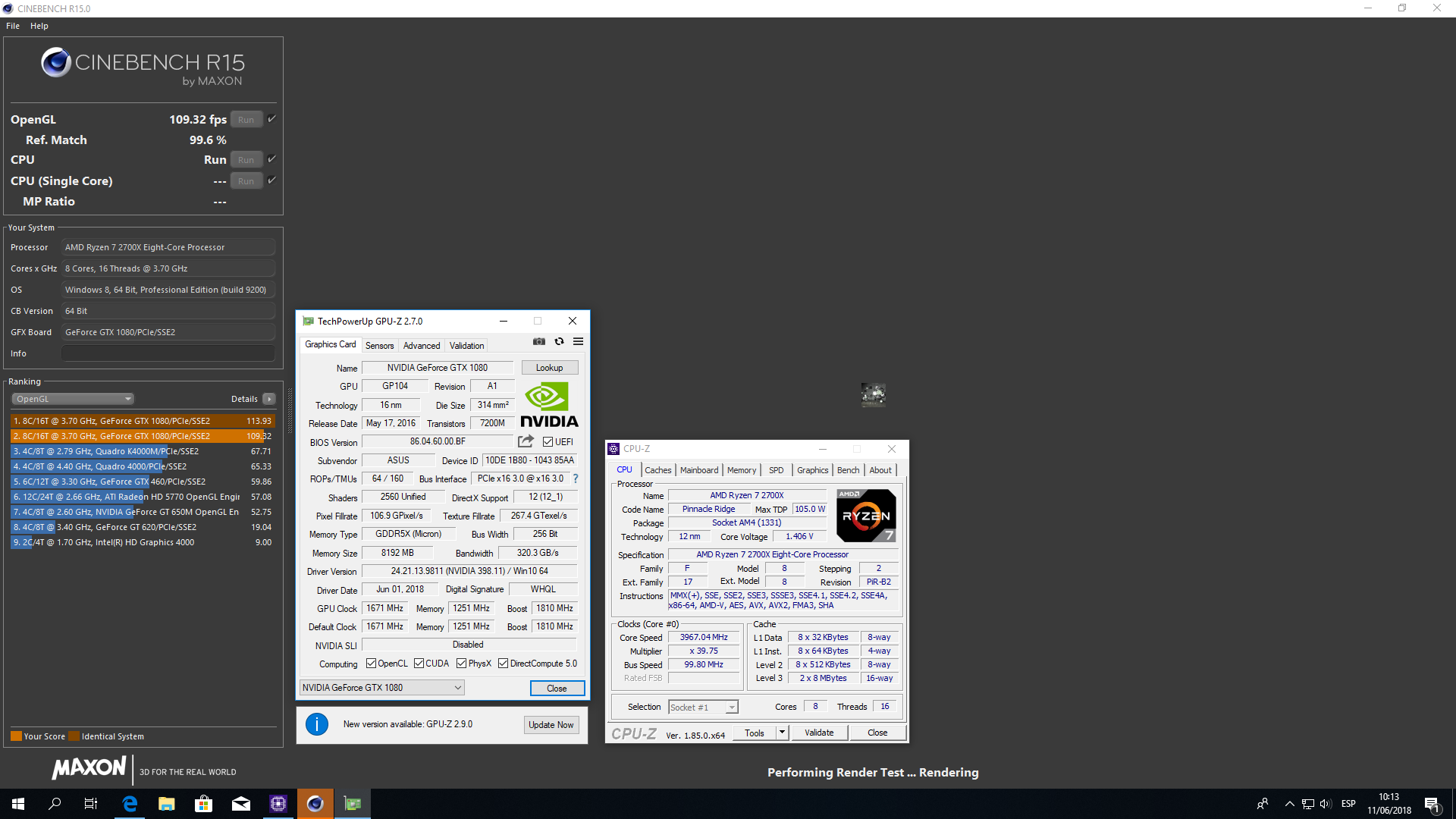Click the Bus Interface question mark
The width and height of the screenshot is (1456, 819).
(576, 479)
